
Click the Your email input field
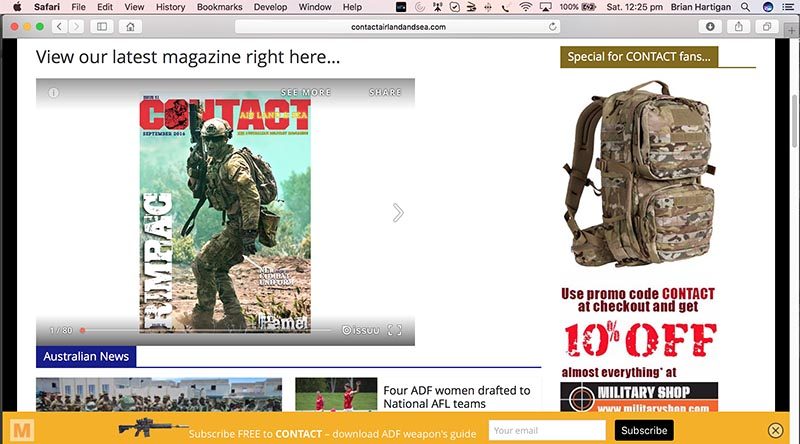click(547, 430)
